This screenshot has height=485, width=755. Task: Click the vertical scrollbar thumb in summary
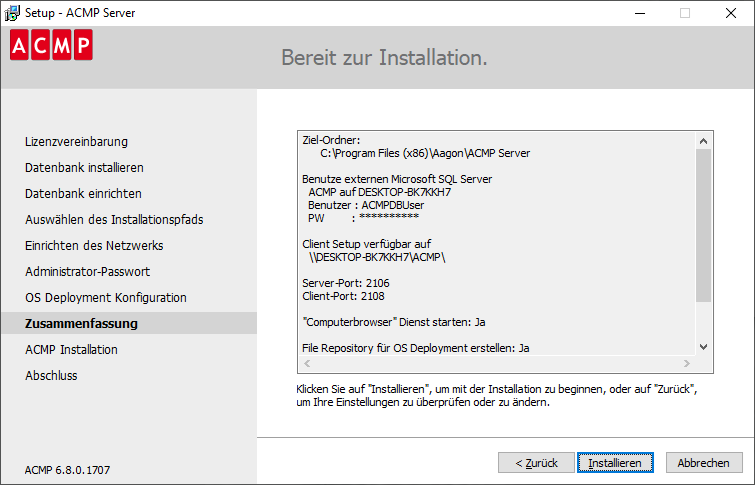pos(703,225)
